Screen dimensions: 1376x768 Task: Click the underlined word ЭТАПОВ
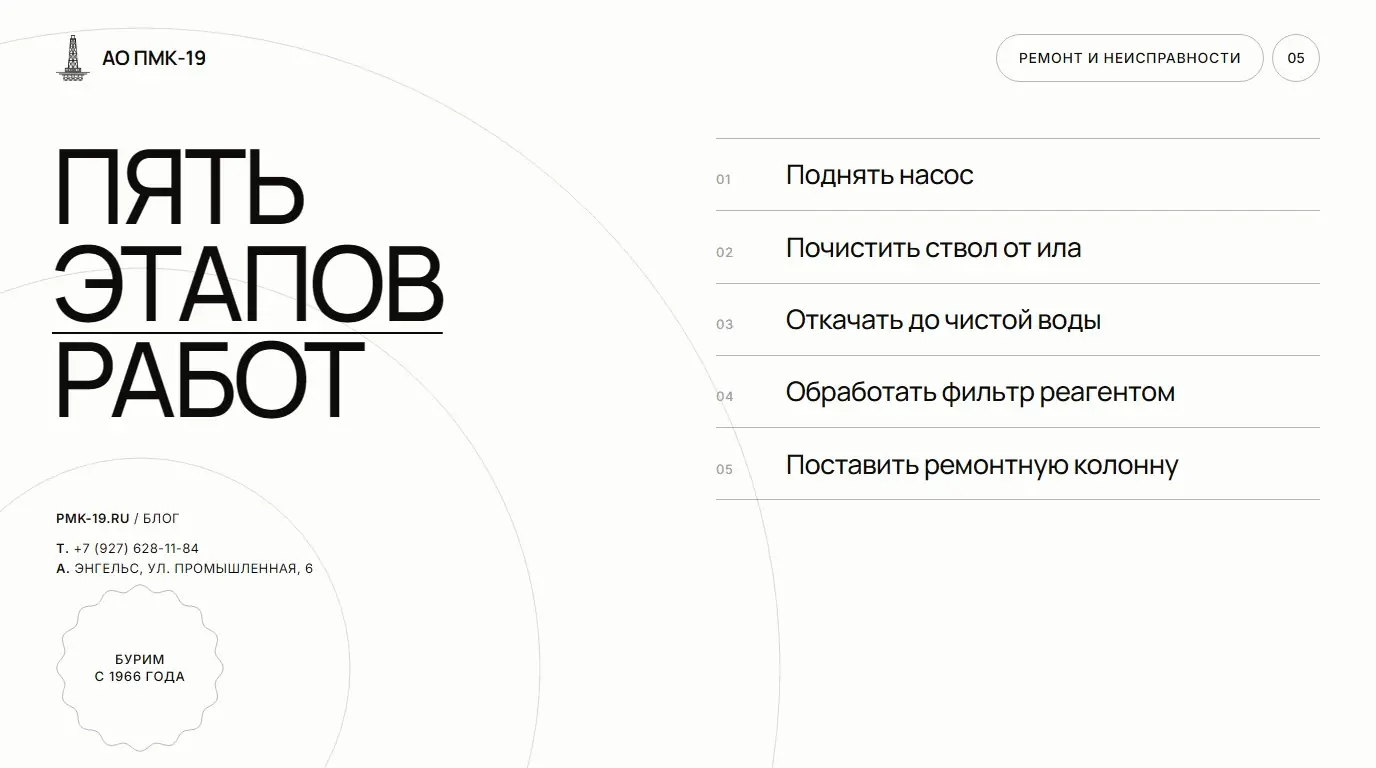pos(249,283)
